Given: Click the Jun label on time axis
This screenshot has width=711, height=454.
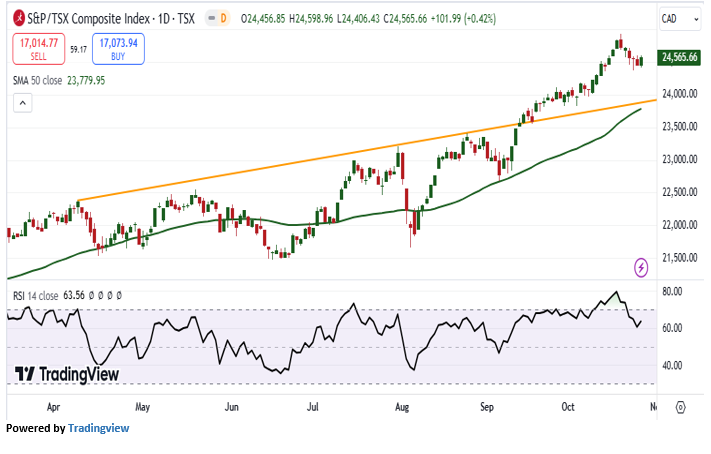Looking at the screenshot, I should [x=231, y=407].
